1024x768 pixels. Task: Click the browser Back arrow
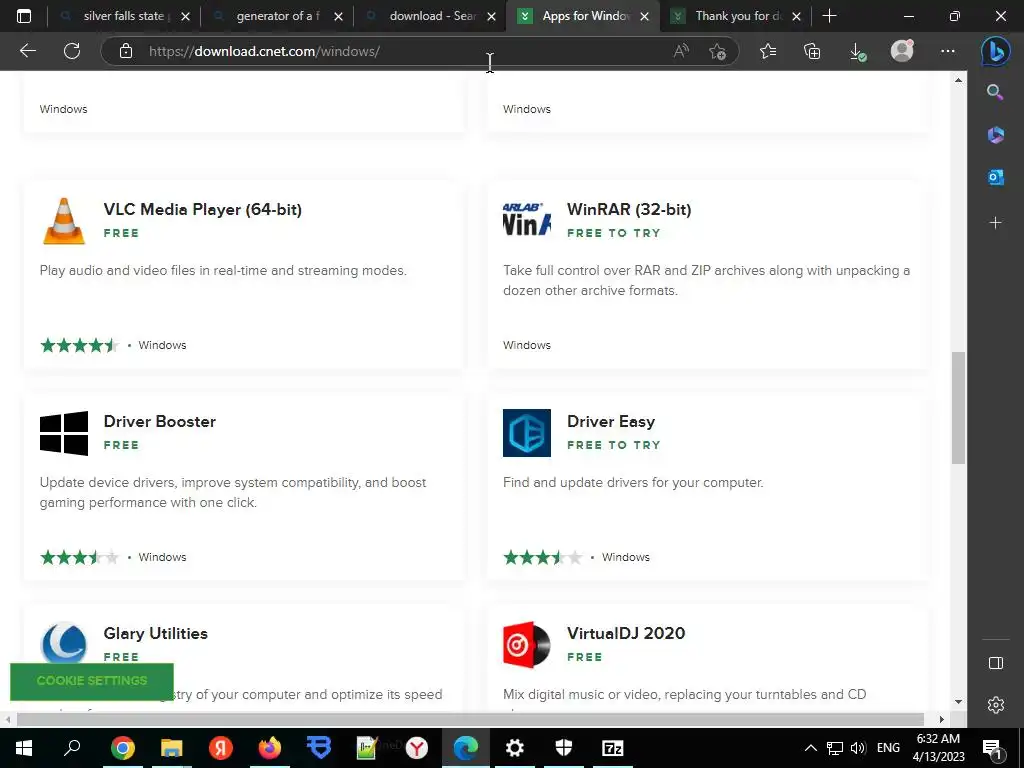tap(27, 51)
